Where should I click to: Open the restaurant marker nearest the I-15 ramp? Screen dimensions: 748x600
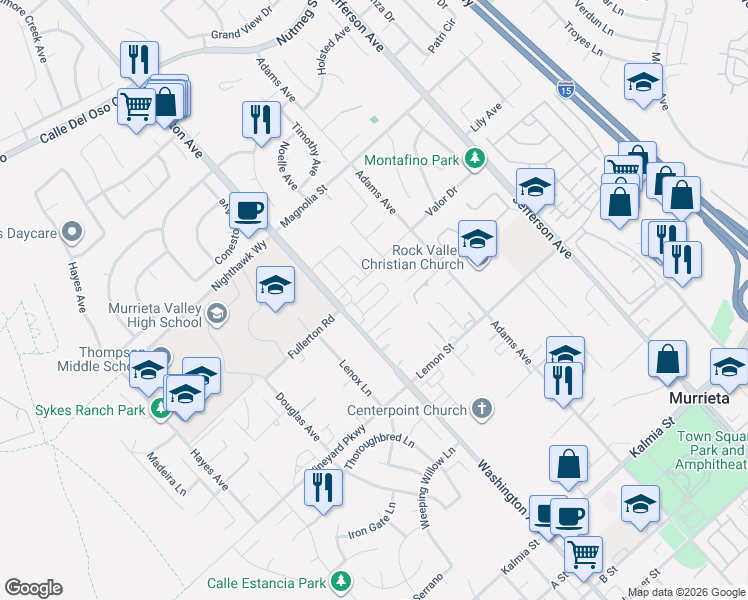682,260
